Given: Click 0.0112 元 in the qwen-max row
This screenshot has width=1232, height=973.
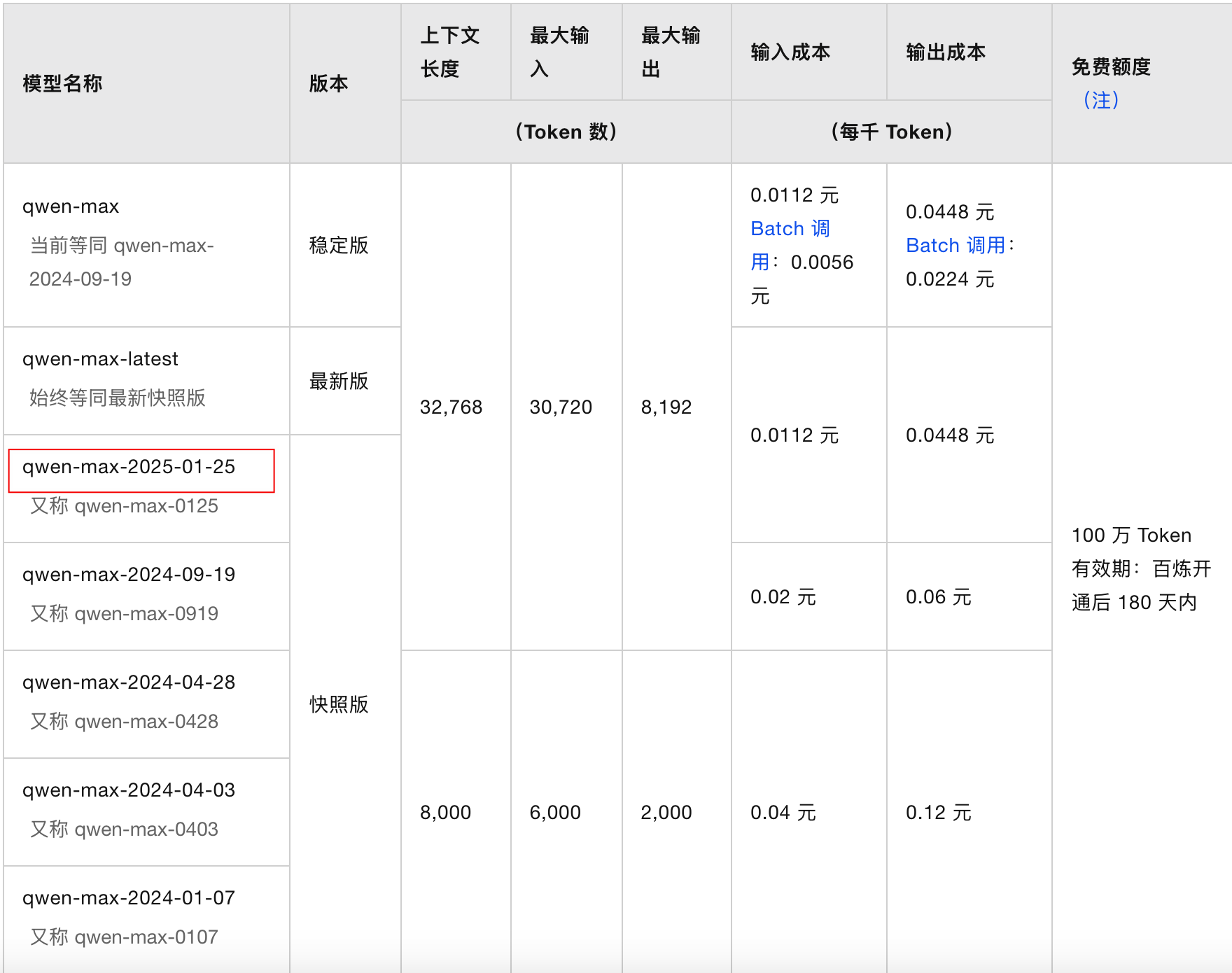Looking at the screenshot, I should coord(794,195).
